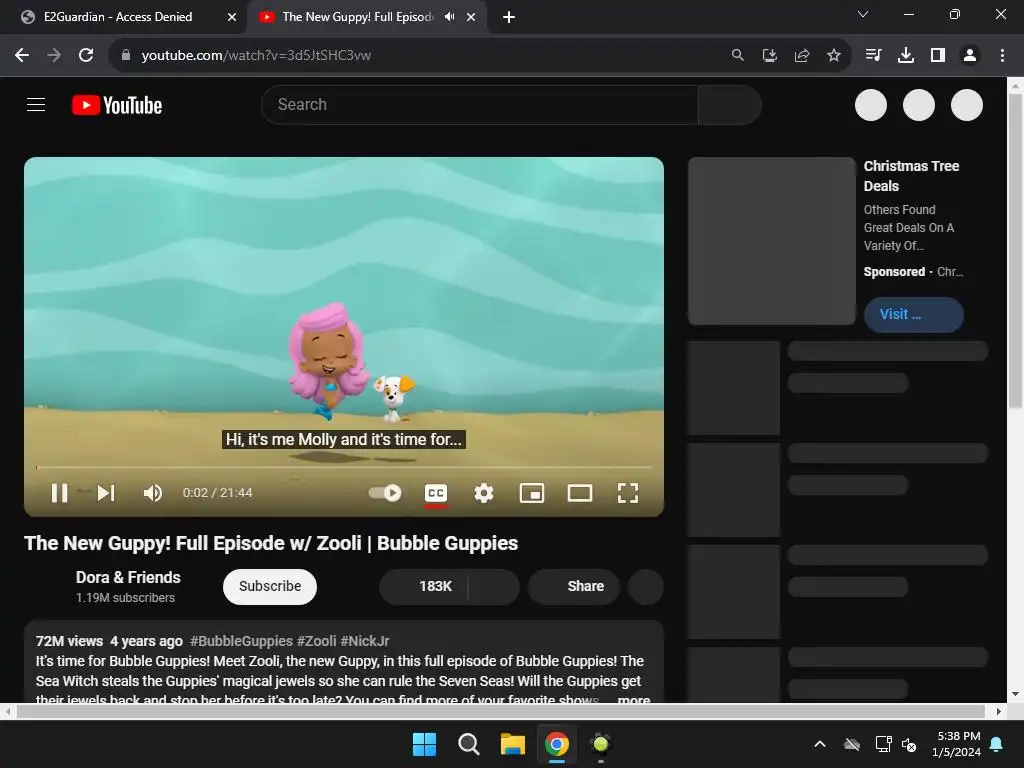The height and width of the screenshot is (768, 1024).
Task: Mute the video volume
Action: (152, 493)
